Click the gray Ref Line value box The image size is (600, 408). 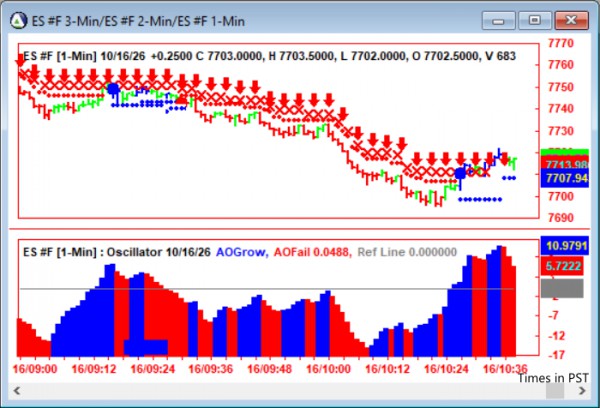pos(562,288)
